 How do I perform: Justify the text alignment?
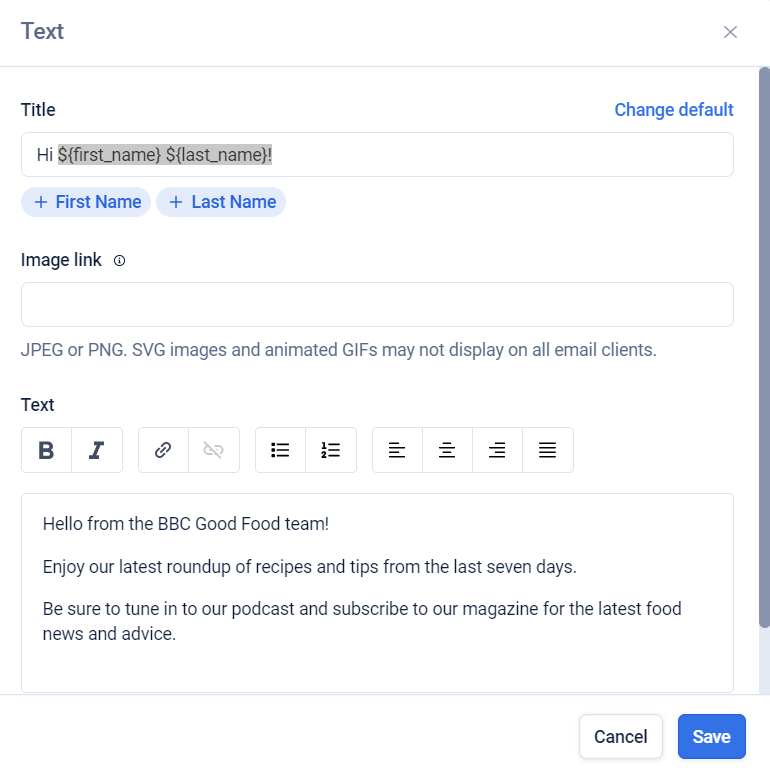coord(547,450)
